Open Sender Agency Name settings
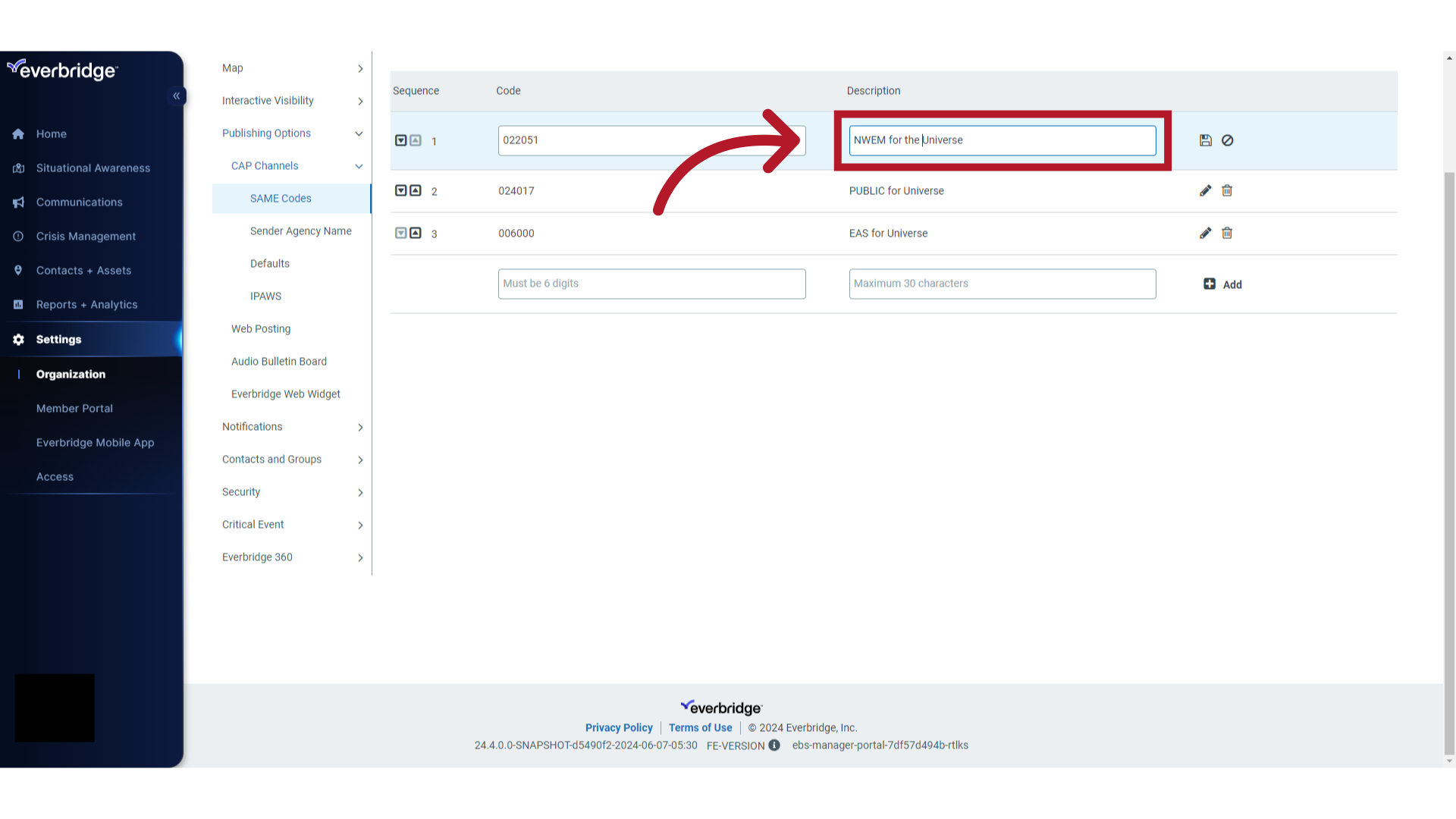Image resolution: width=1456 pixels, height=819 pixels. 300,230
